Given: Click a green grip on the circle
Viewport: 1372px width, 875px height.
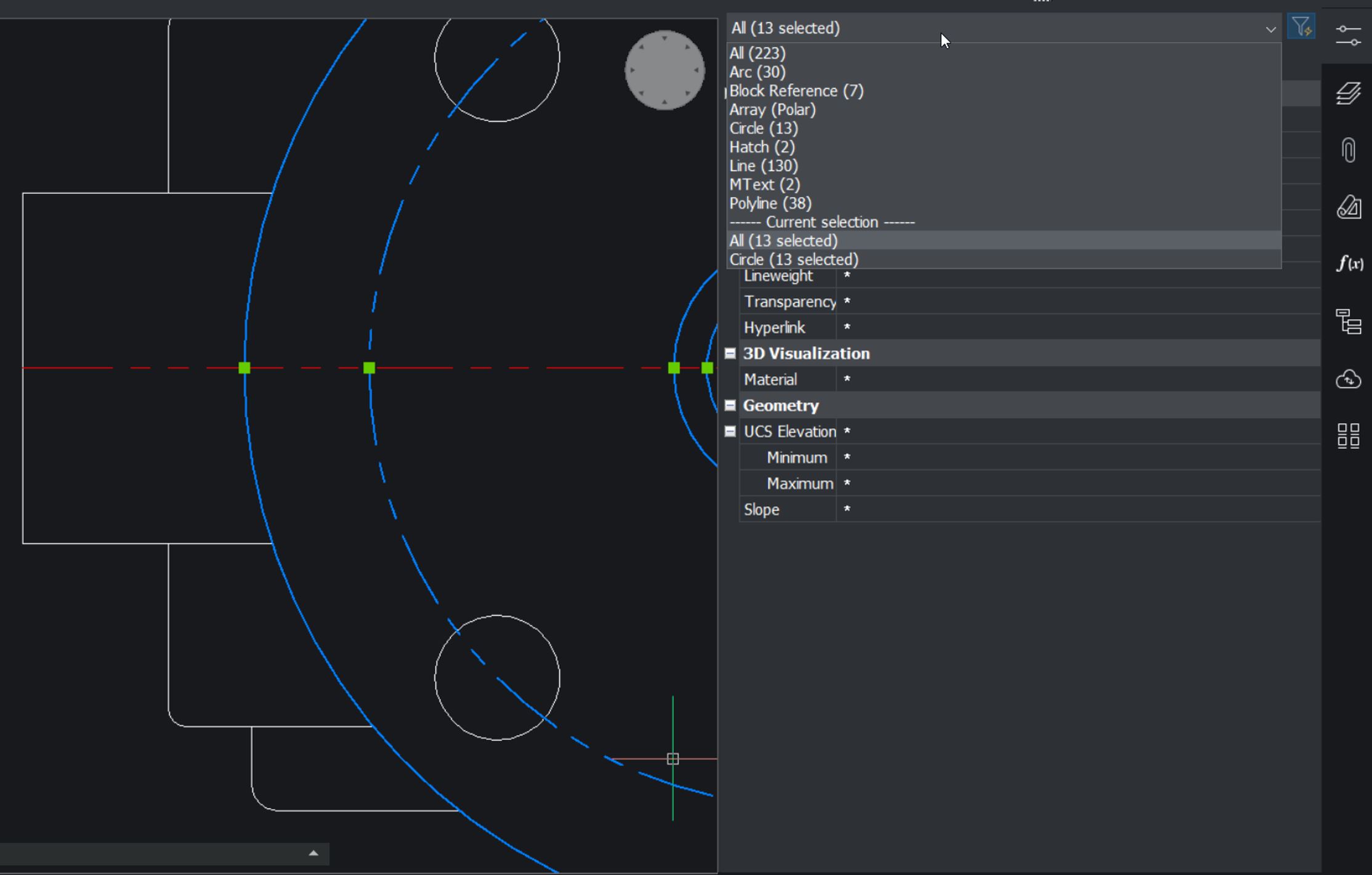Looking at the screenshot, I should (244, 368).
